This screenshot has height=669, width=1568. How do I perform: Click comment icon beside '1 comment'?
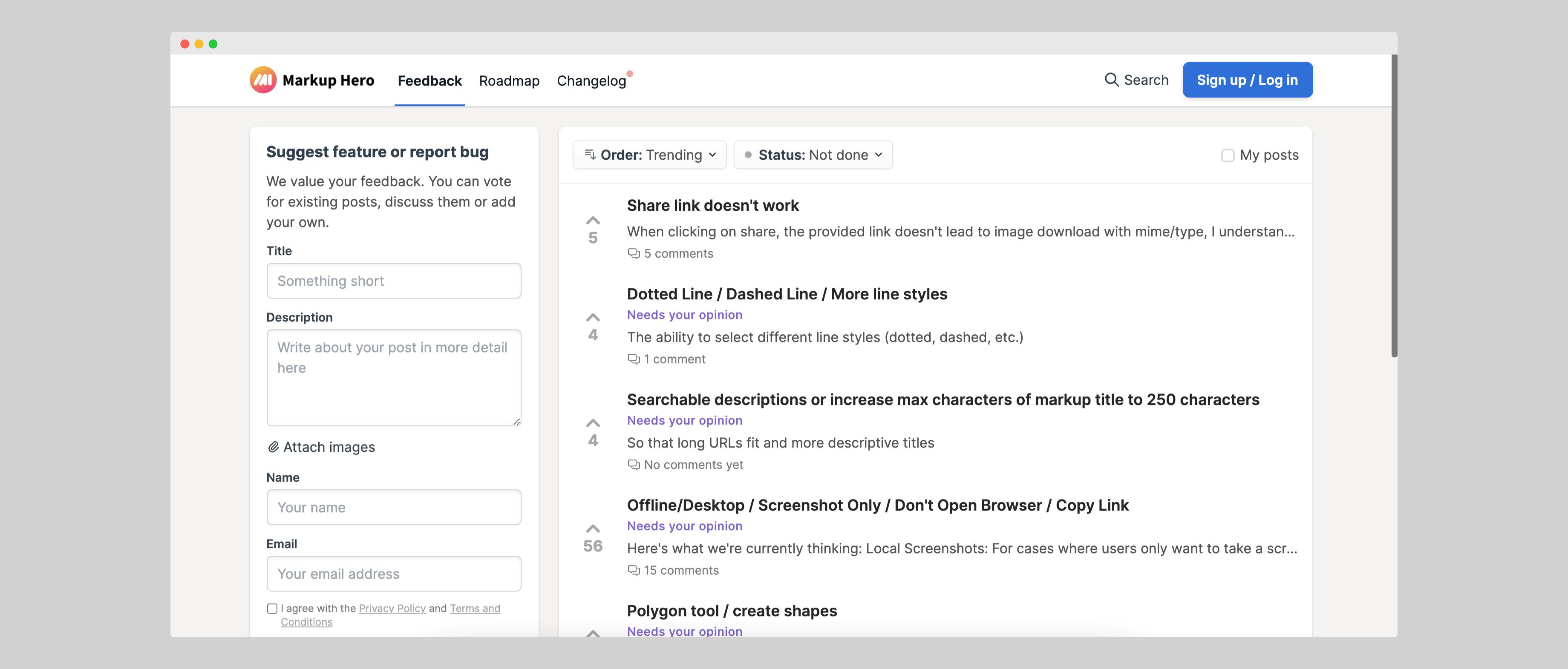point(634,359)
